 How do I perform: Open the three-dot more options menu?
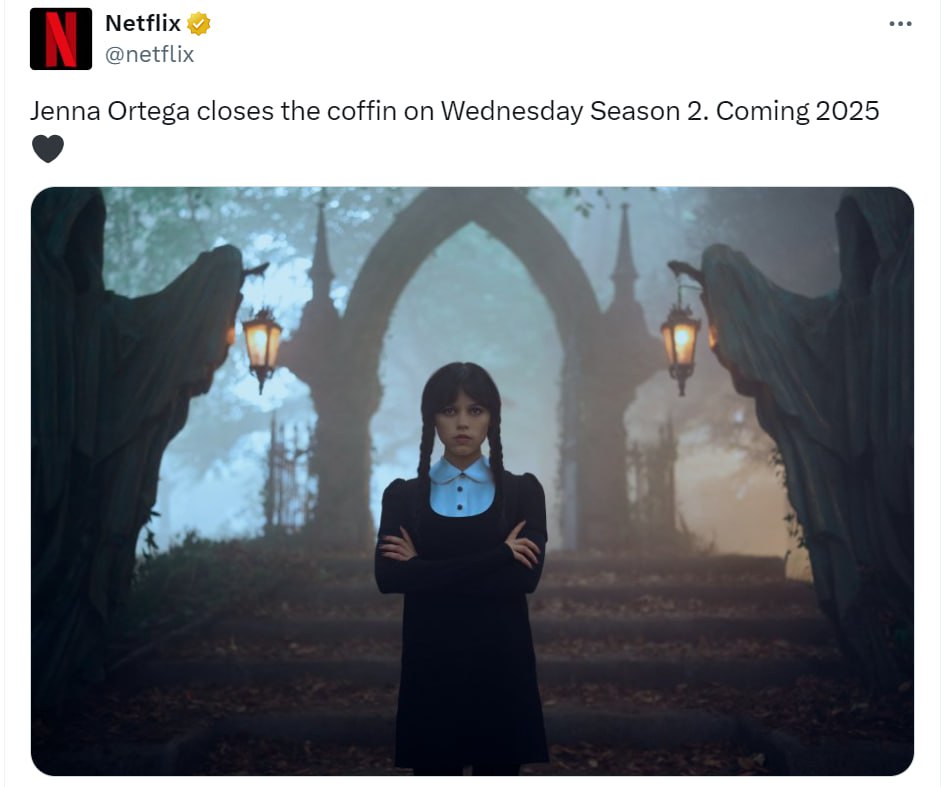(900, 23)
